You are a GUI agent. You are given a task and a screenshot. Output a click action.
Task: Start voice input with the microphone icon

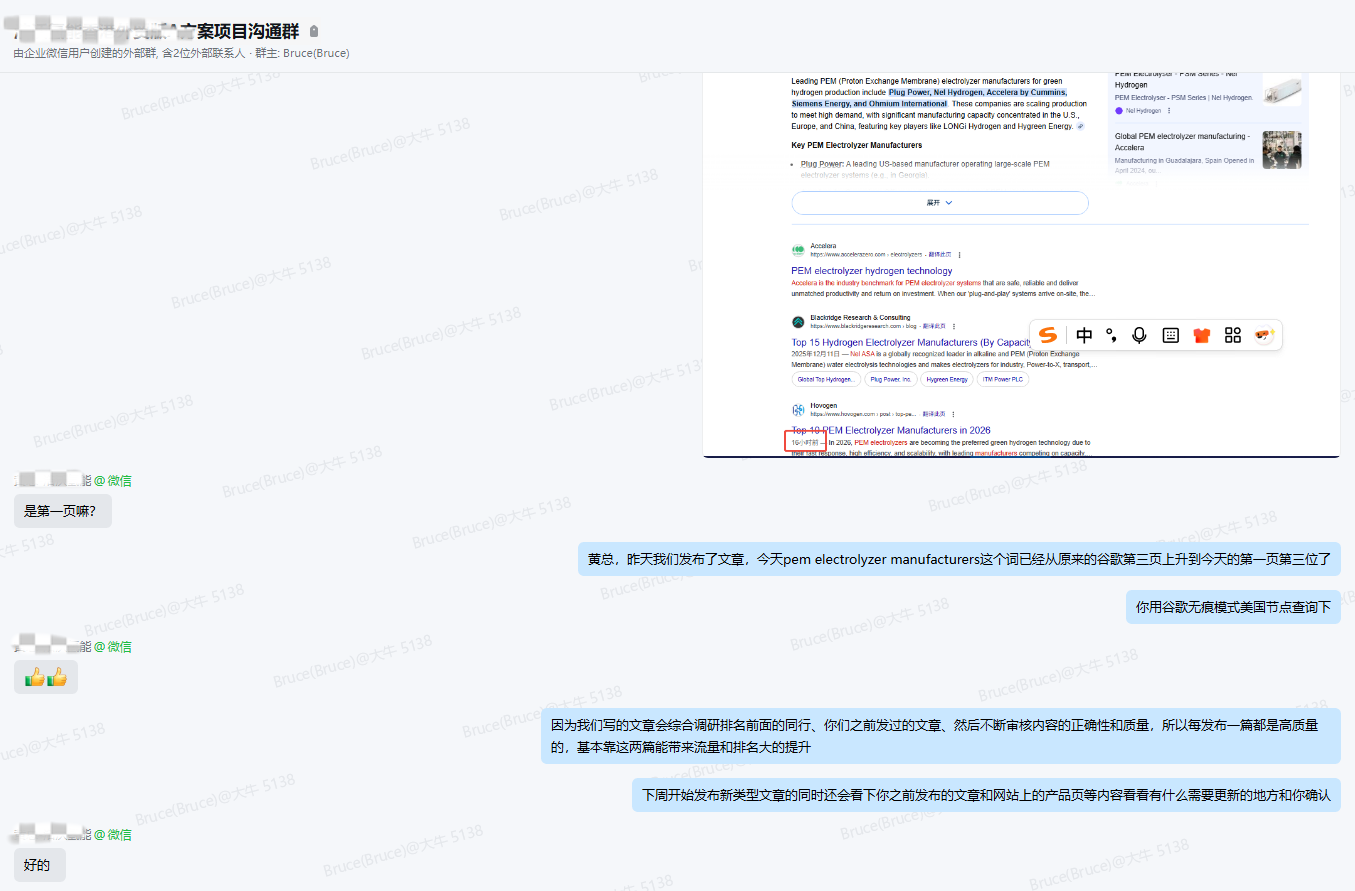point(1139,335)
